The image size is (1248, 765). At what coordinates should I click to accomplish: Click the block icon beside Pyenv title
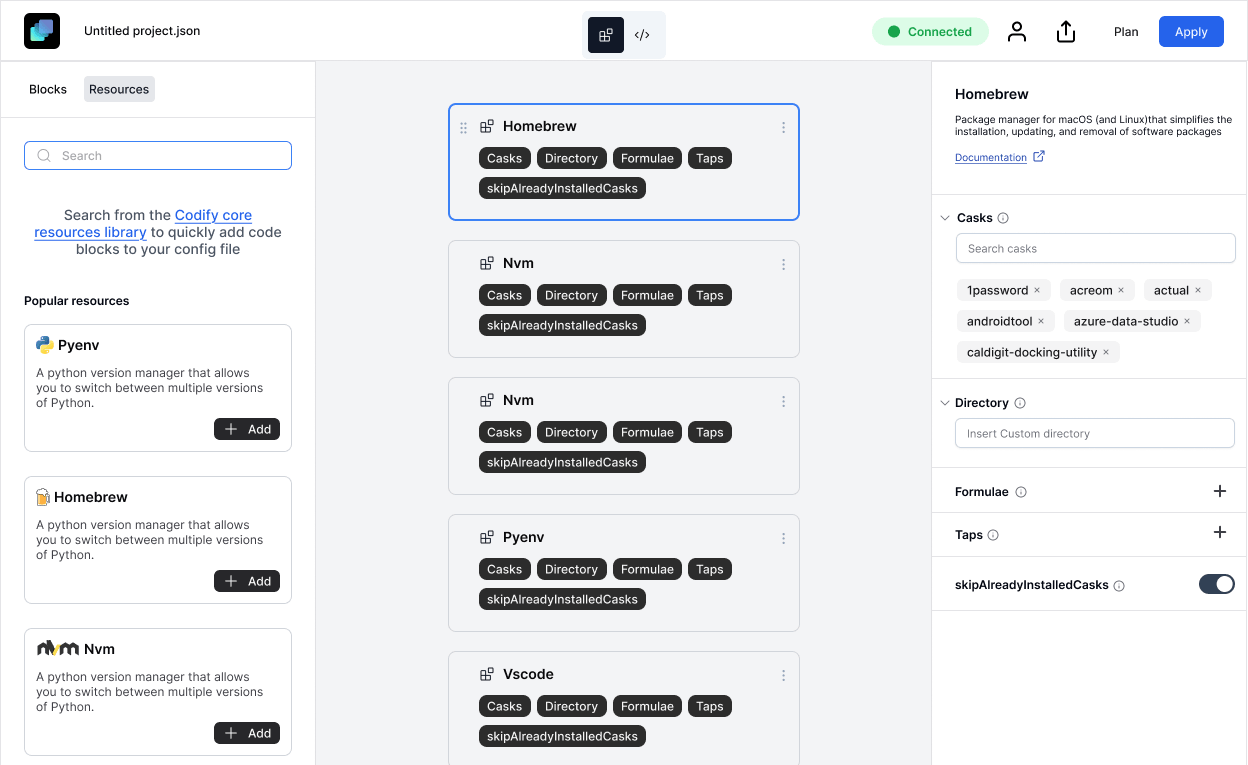(487, 537)
